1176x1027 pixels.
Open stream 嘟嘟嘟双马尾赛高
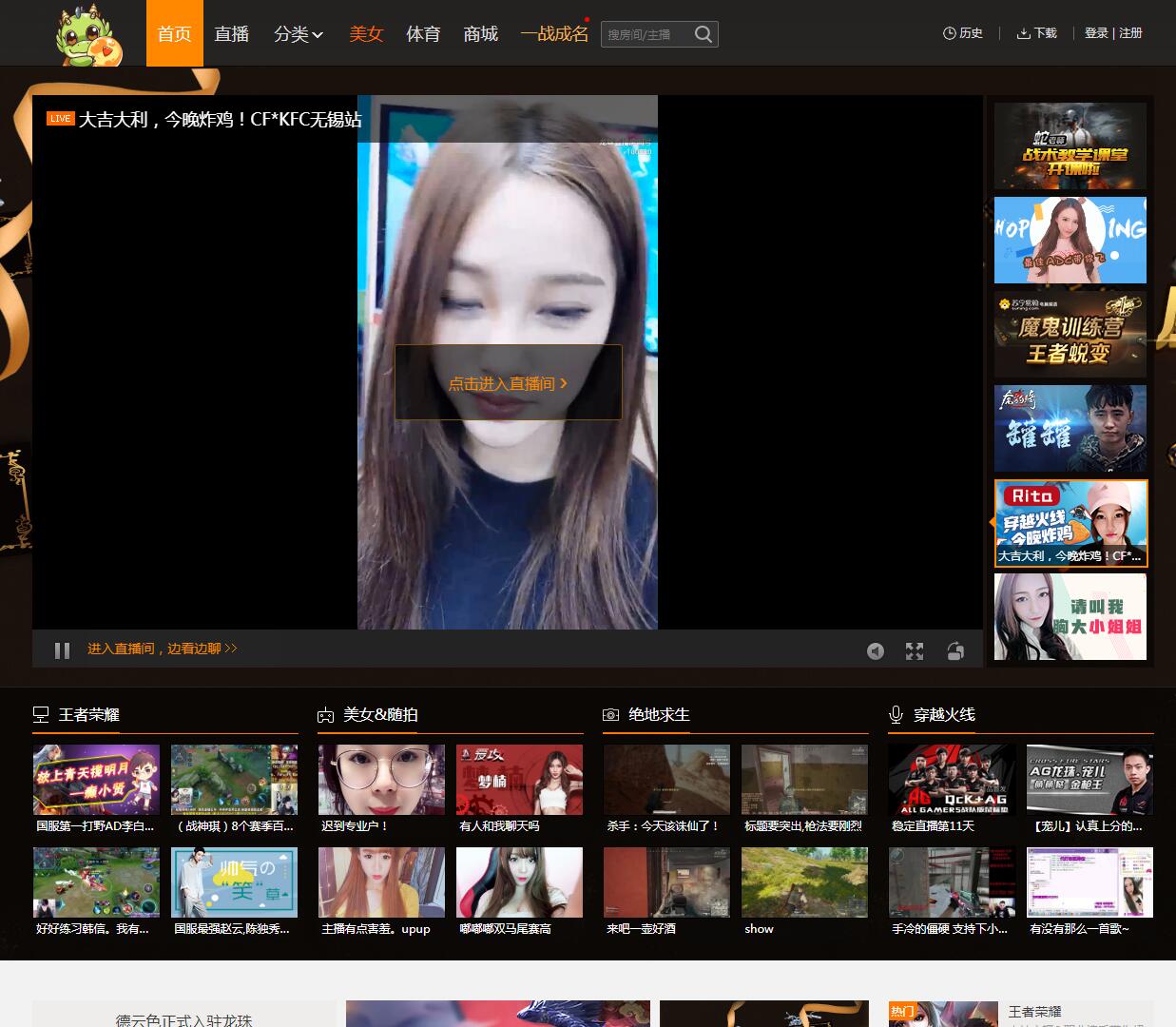click(519, 893)
